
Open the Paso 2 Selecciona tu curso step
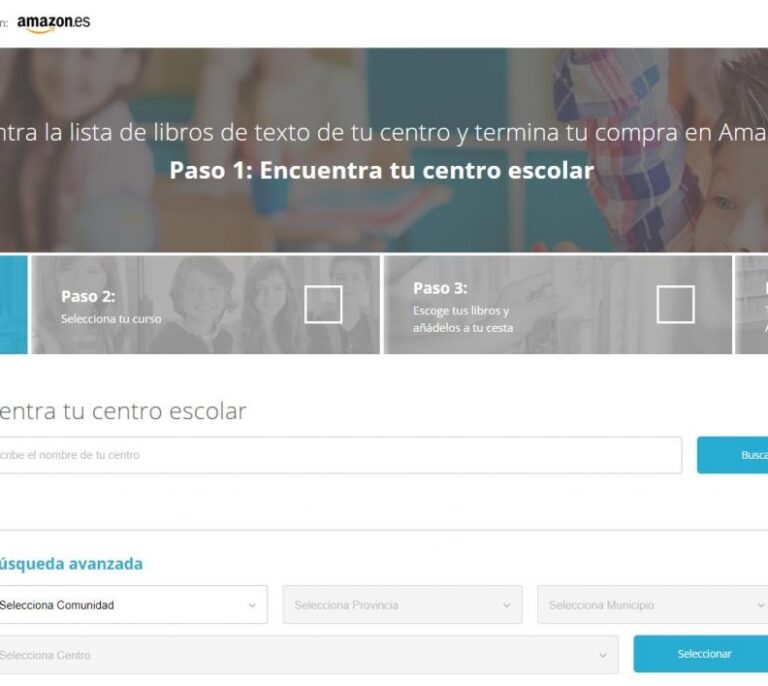206,304
